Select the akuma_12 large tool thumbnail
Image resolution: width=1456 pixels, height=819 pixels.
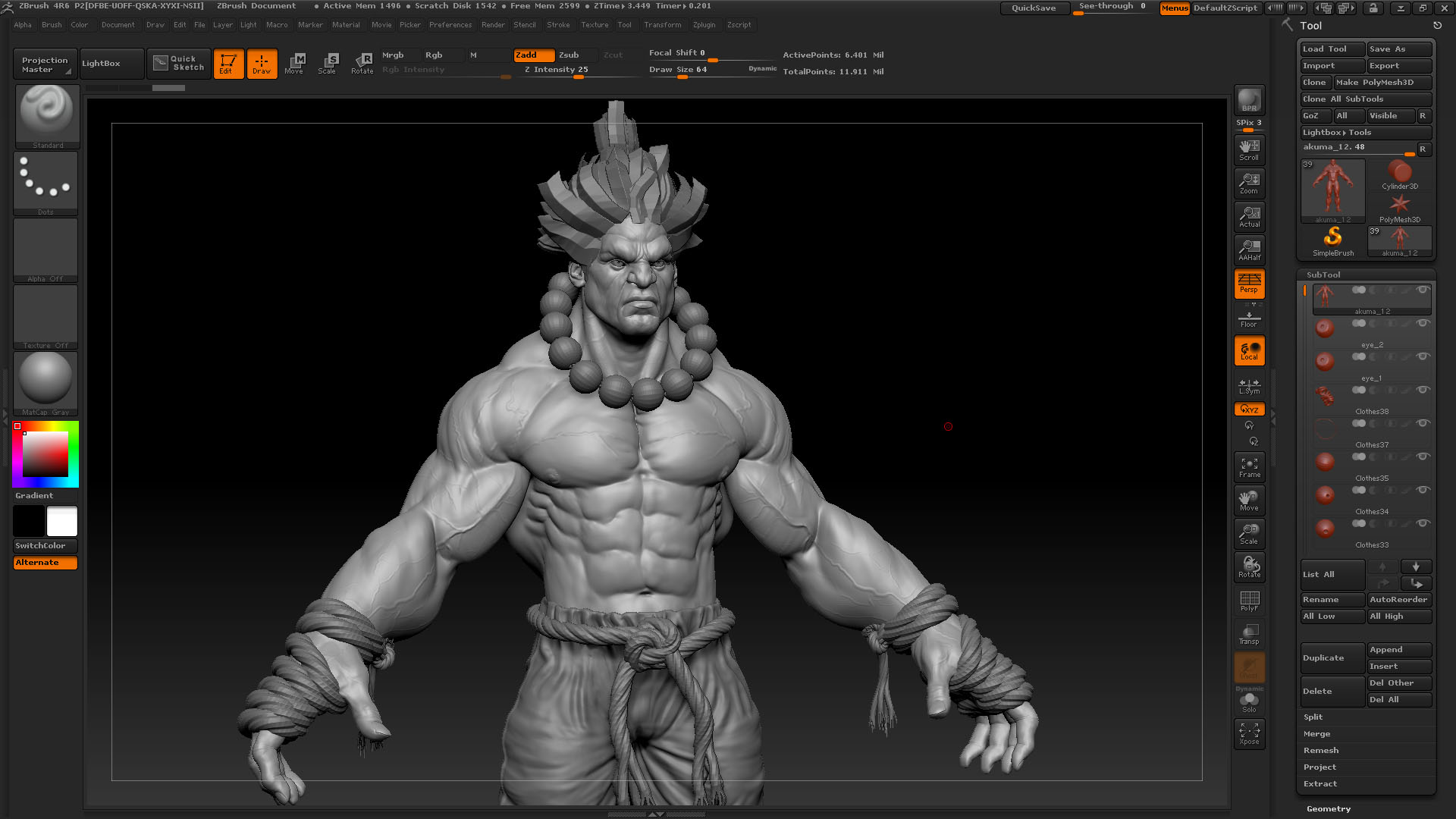click(x=1333, y=191)
